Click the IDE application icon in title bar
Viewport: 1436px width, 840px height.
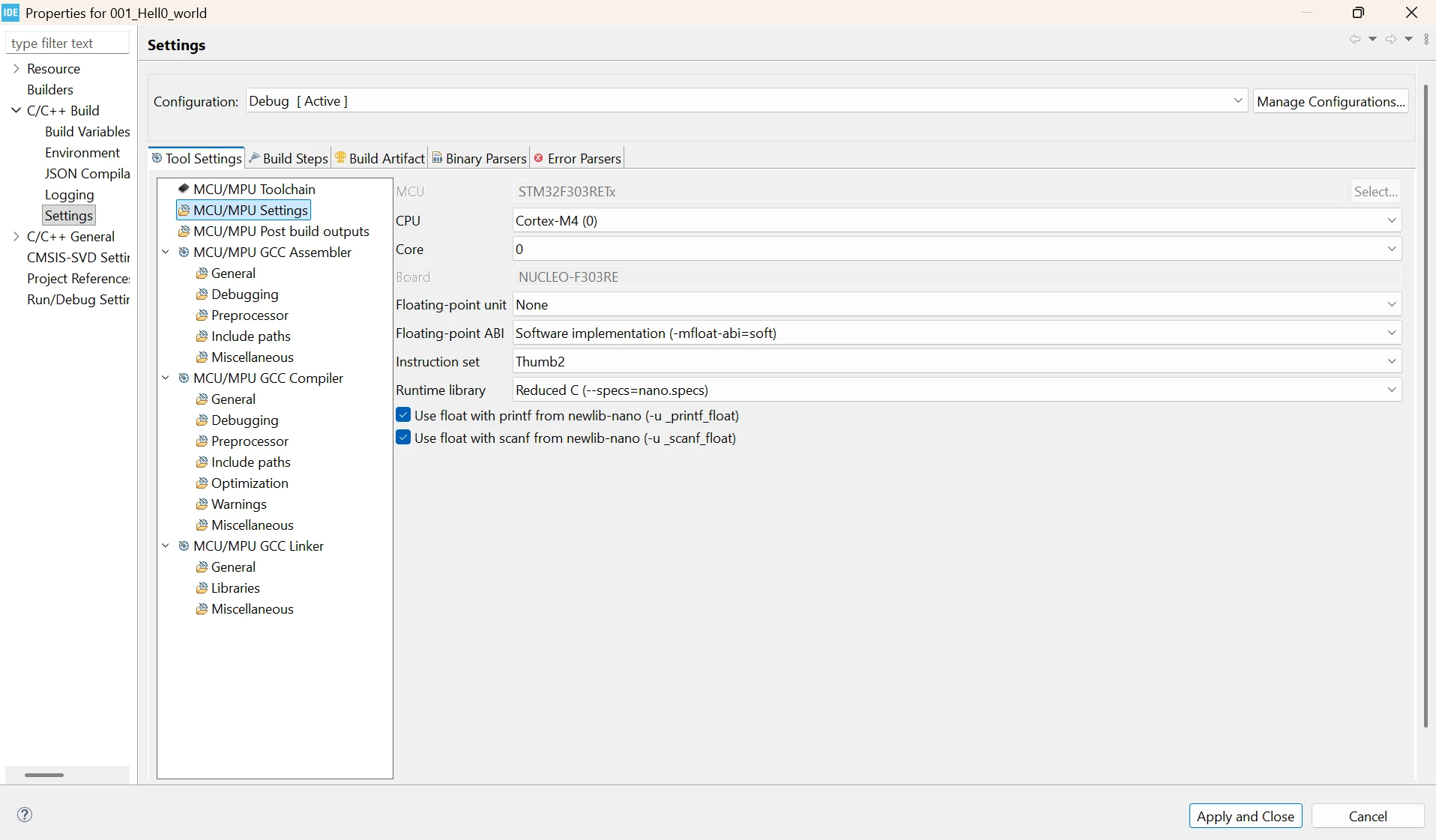(10, 13)
